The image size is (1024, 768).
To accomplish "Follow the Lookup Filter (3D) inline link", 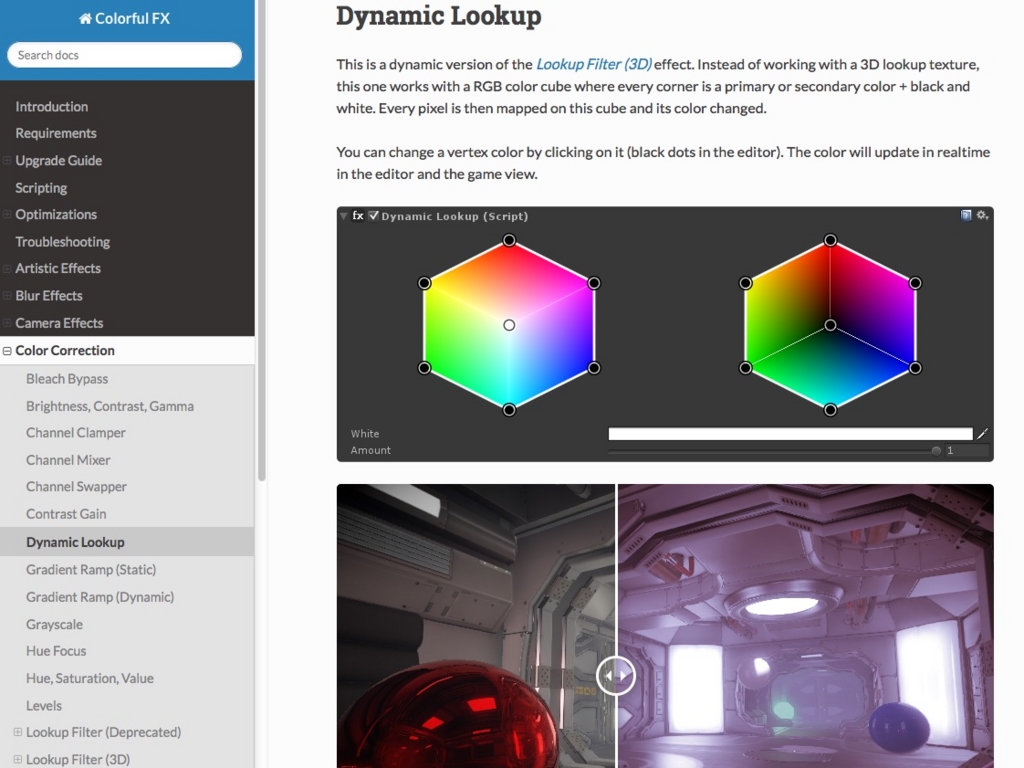I will [x=594, y=65].
